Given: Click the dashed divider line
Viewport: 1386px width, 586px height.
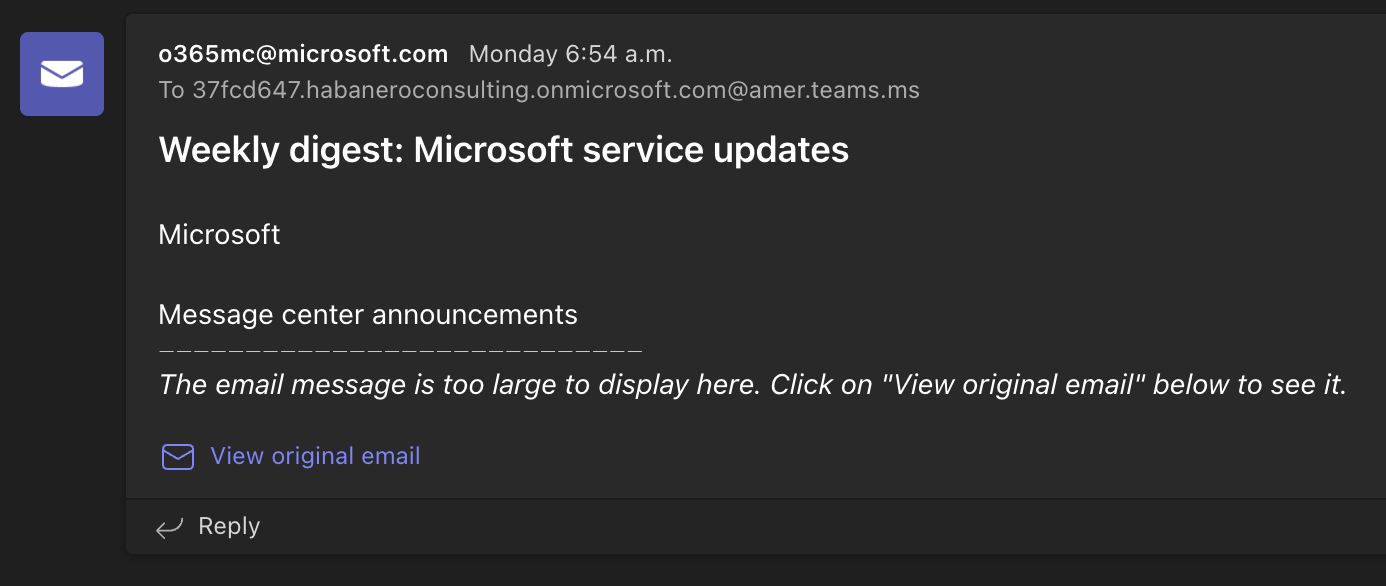Looking at the screenshot, I should [x=400, y=350].
